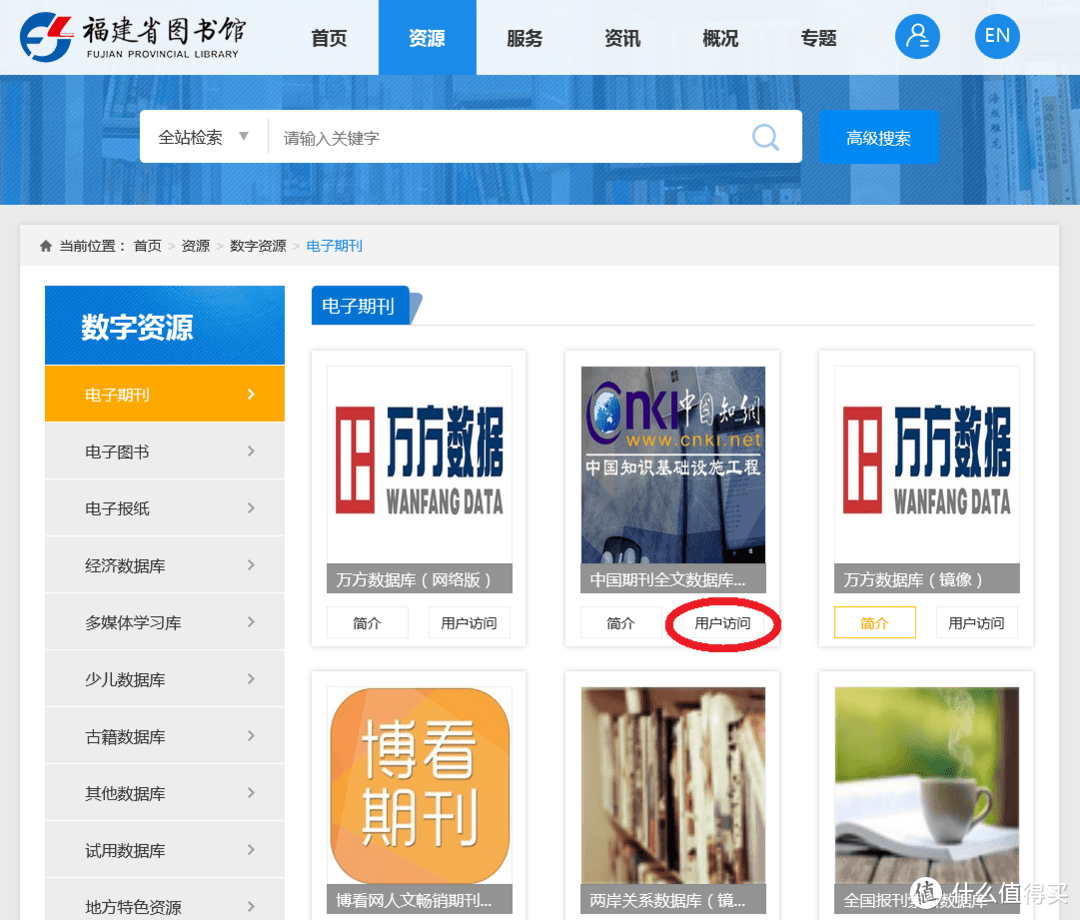The image size is (1080, 920).
Task: Open the 两岸关系数据库 bookshelf thumbnail
Action: [673, 785]
